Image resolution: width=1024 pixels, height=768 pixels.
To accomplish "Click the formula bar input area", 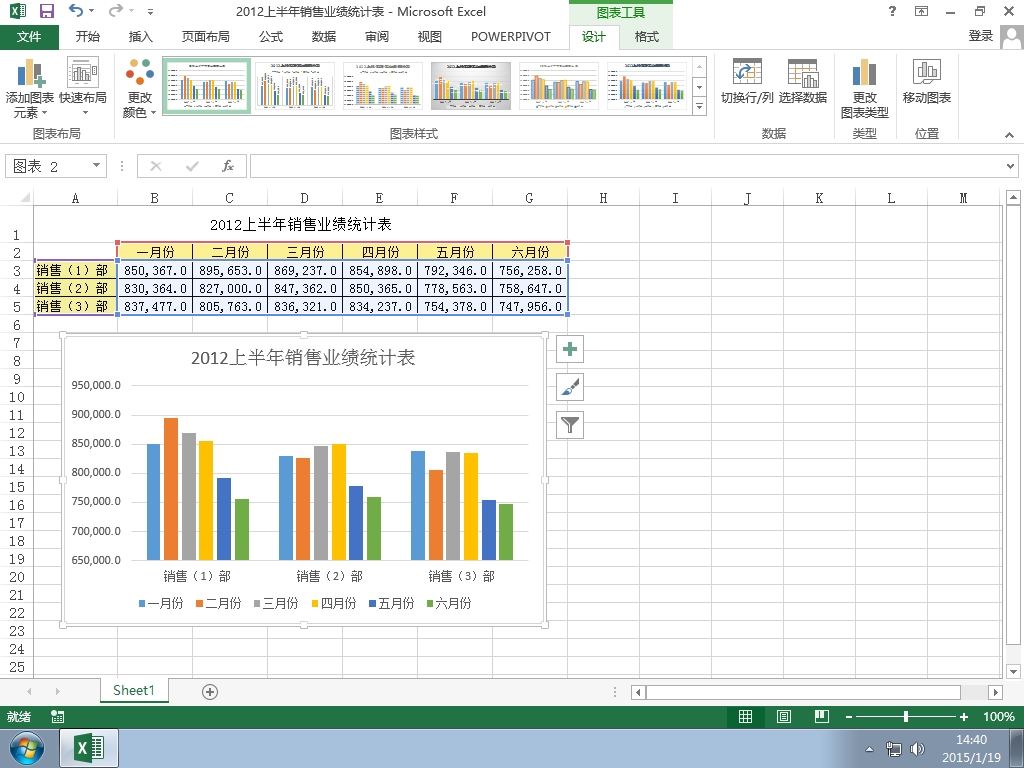I will (627, 166).
